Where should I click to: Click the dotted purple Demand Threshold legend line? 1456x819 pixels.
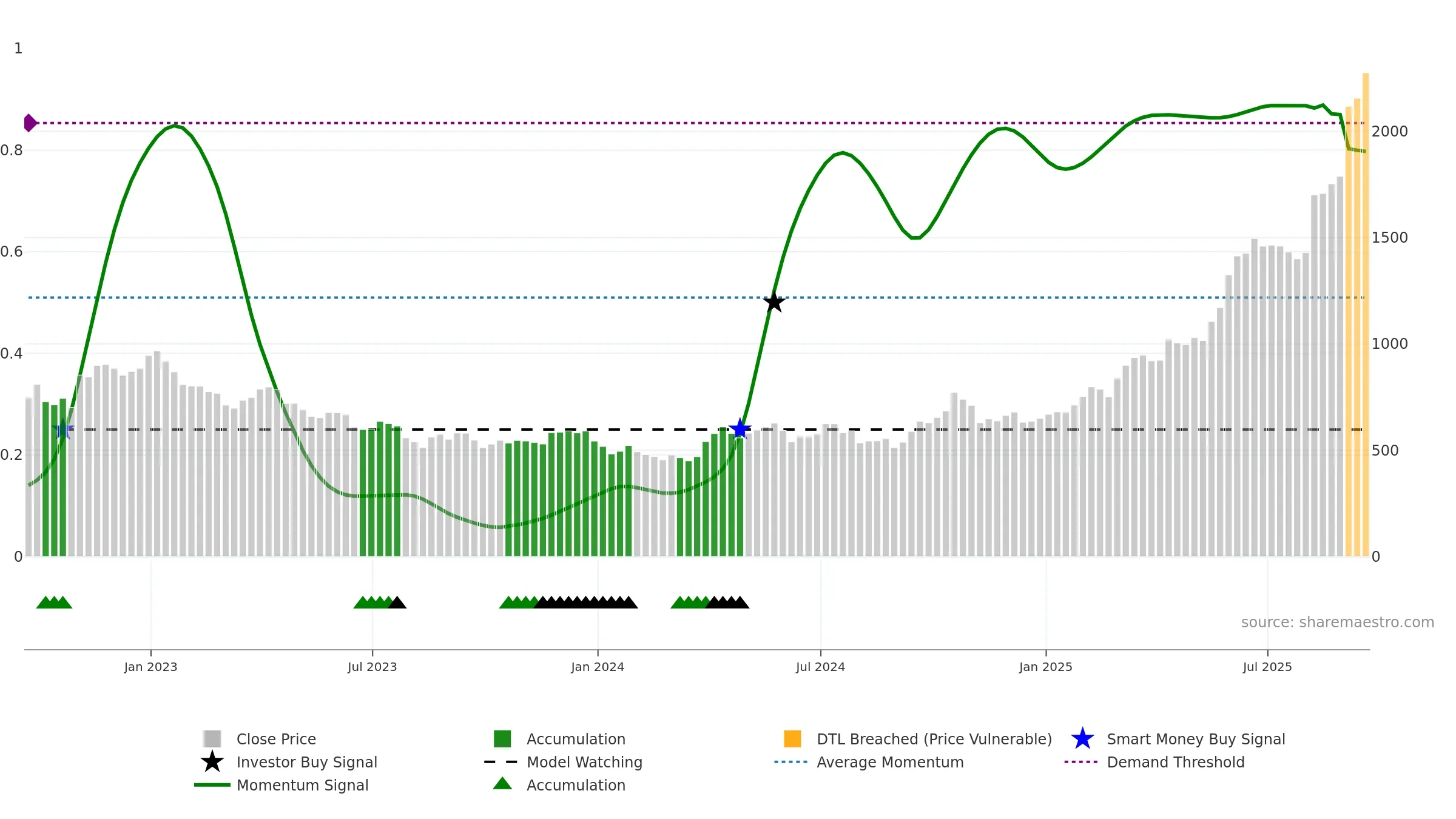point(1081,762)
